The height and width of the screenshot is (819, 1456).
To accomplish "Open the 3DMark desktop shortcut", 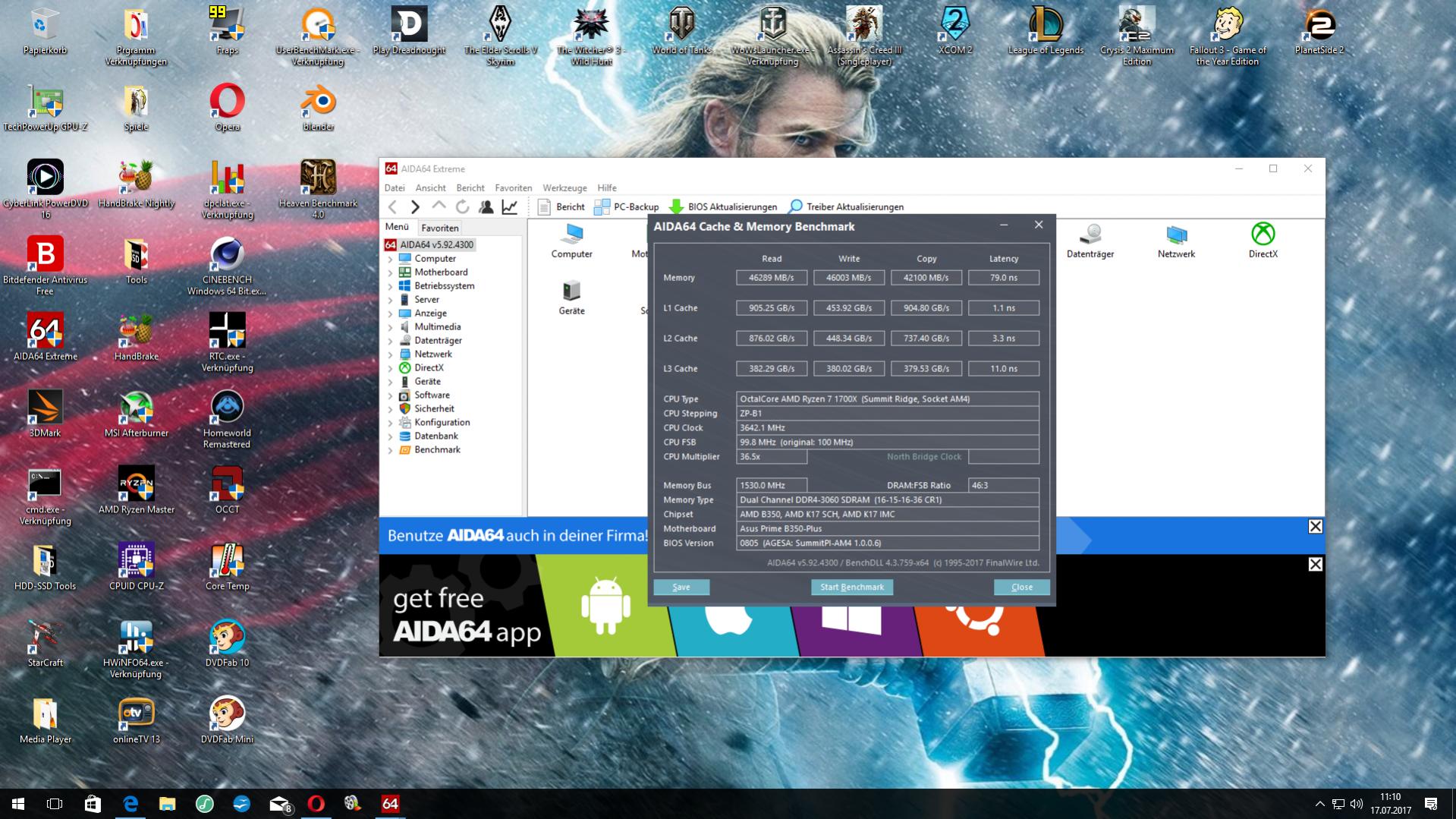I will [46, 414].
